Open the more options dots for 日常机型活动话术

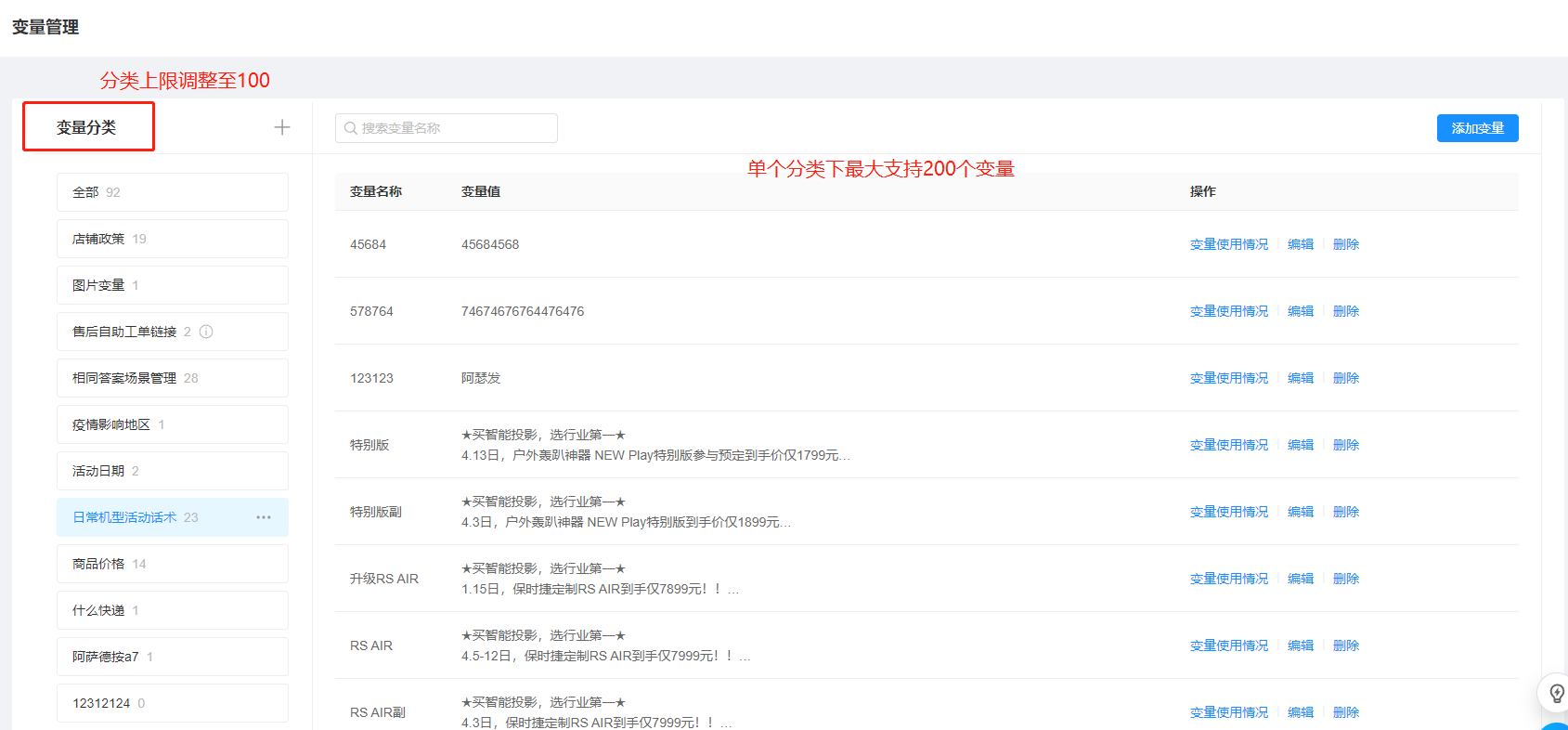tap(264, 517)
